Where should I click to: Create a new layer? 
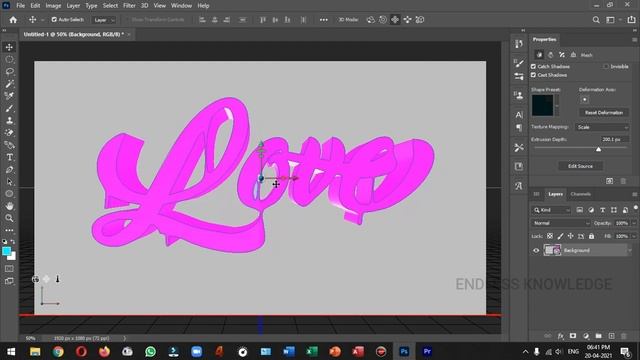(611, 336)
